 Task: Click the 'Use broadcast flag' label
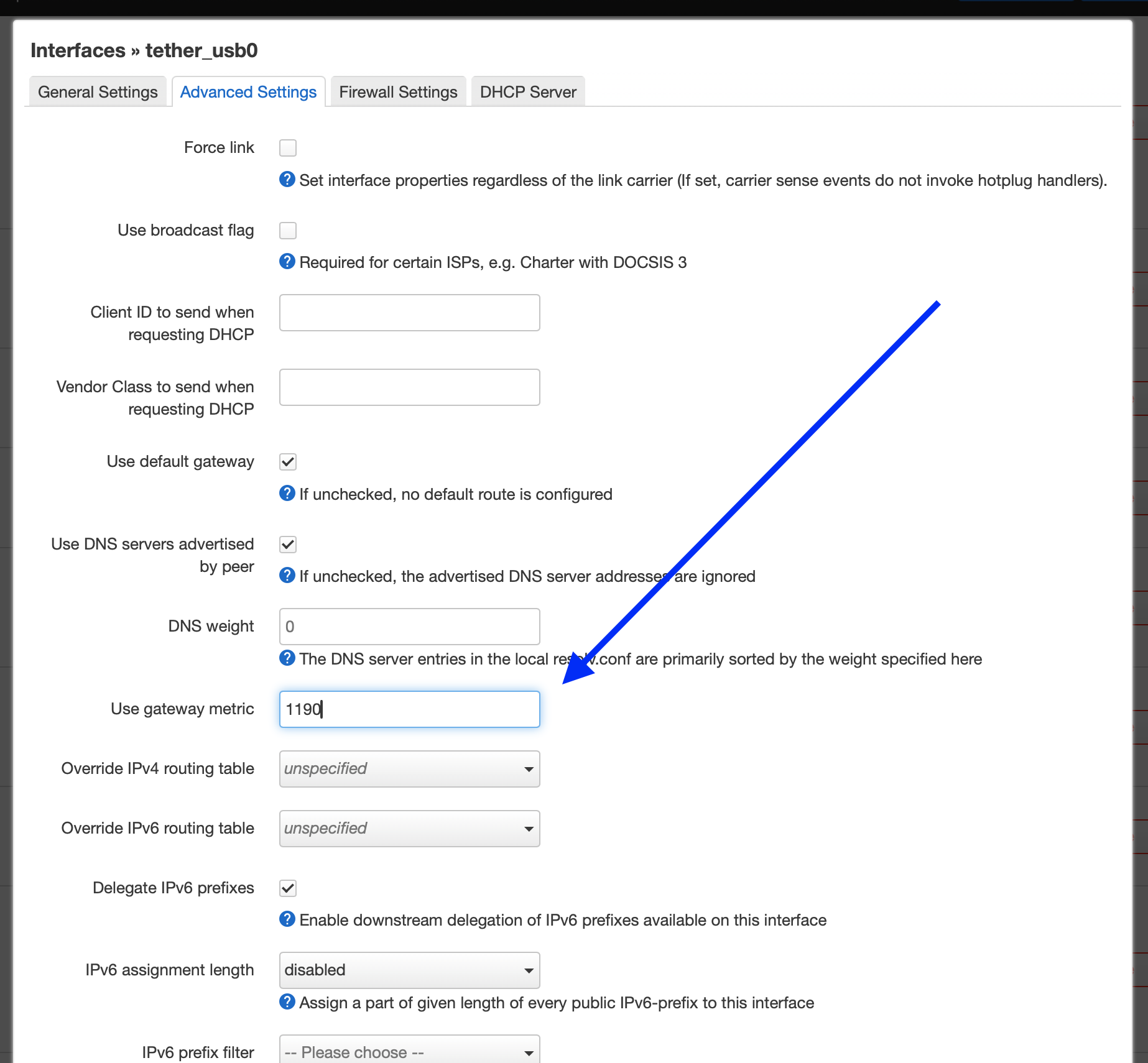point(186,230)
